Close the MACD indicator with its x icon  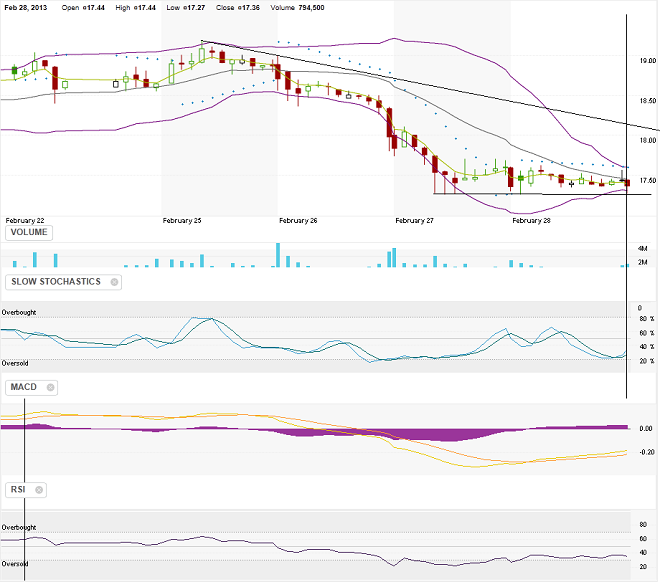(x=50, y=387)
